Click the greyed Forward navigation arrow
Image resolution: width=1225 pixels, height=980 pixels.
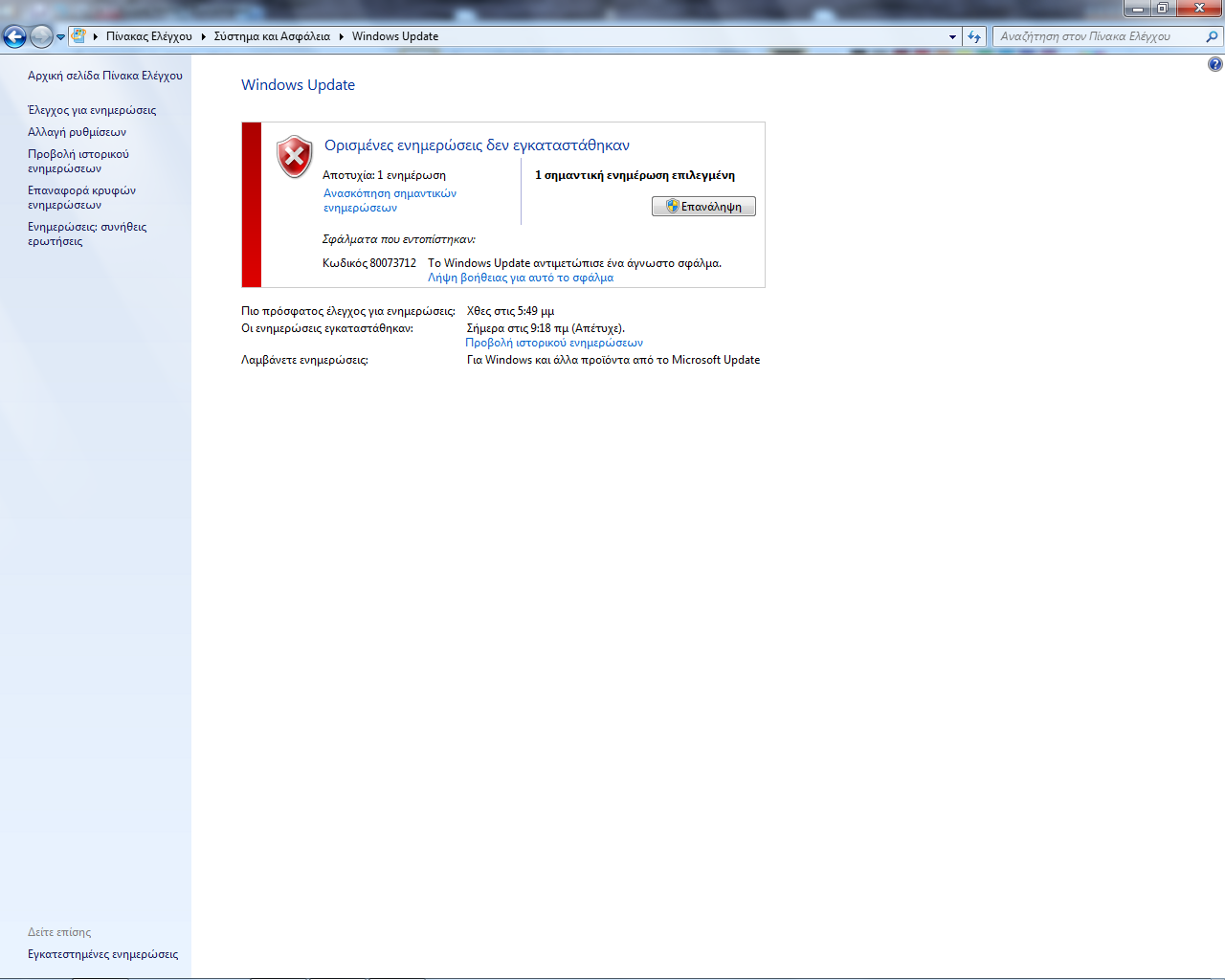coord(41,36)
